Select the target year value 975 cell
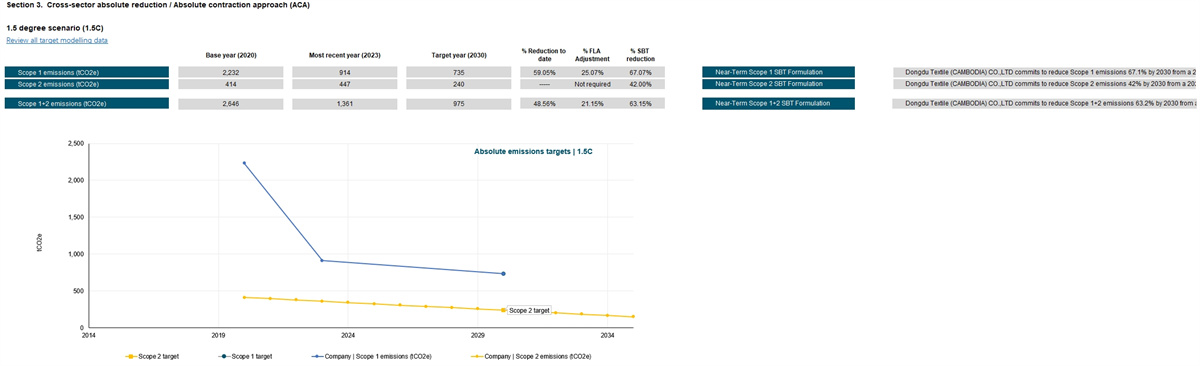The width and height of the screenshot is (1200, 366). [458, 103]
